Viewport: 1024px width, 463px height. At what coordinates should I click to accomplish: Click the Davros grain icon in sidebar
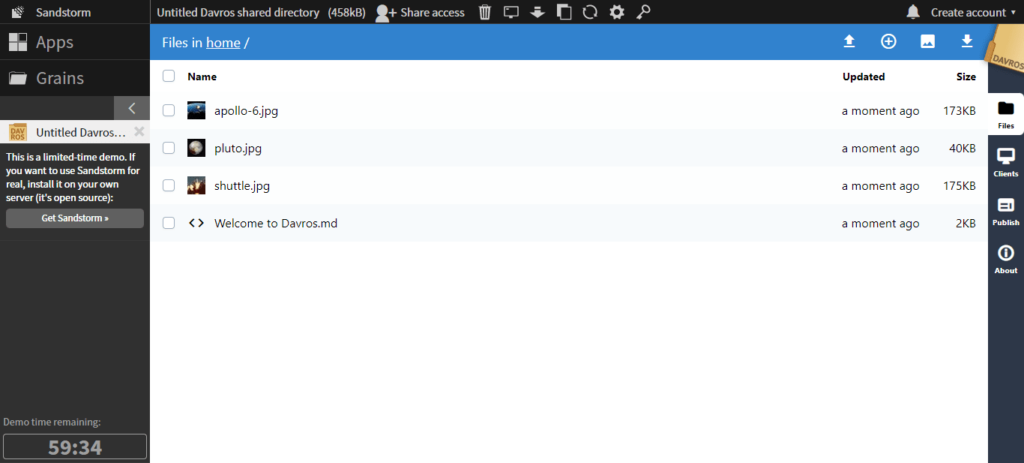[x=18, y=133]
